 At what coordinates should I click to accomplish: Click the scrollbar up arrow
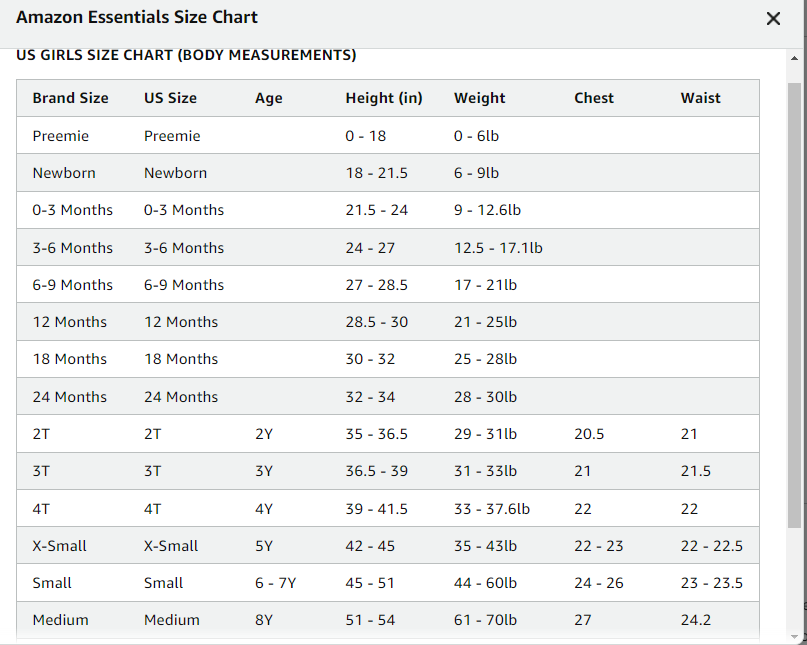tap(794, 58)
